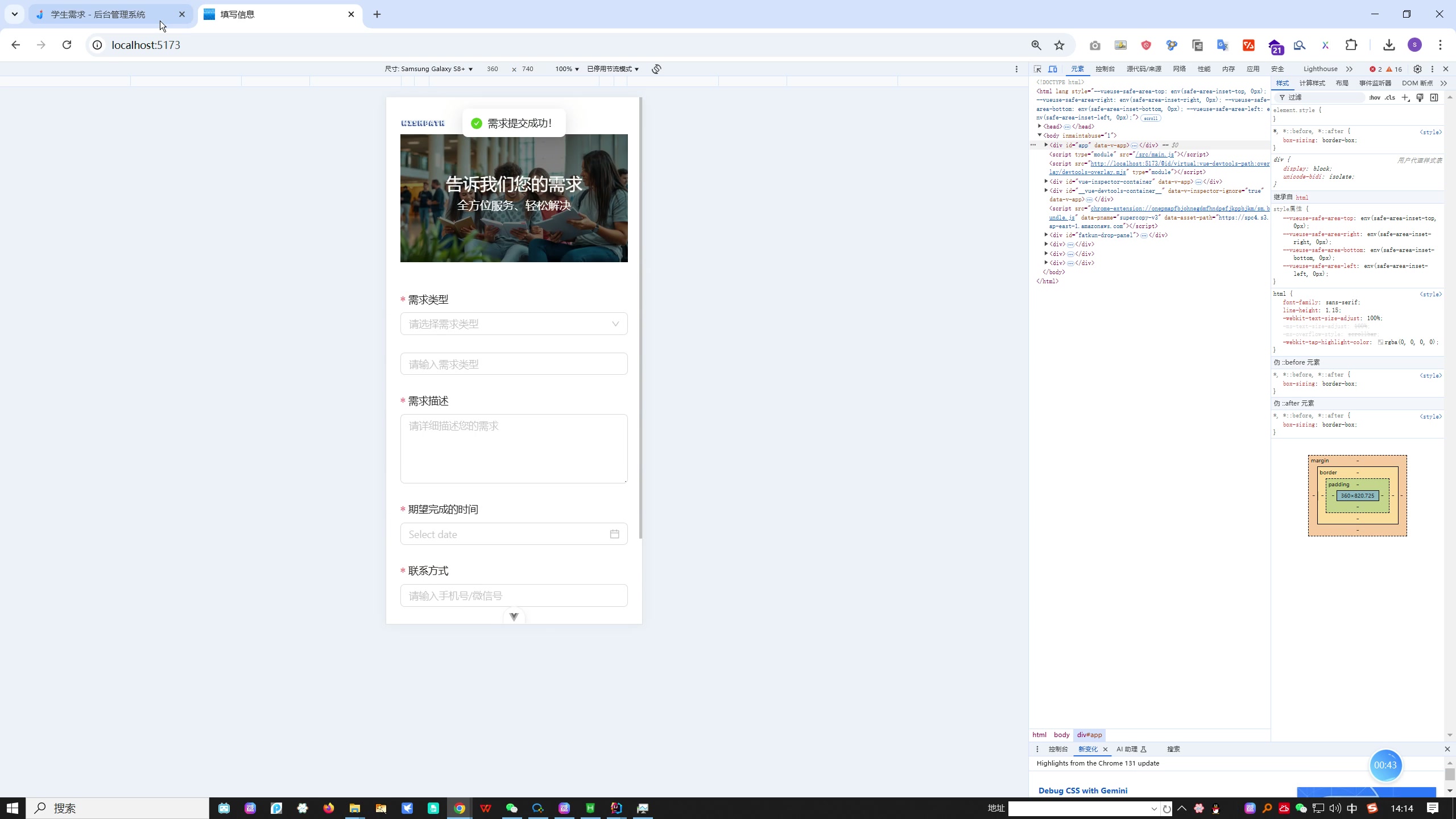This screenshot has width=1456, height=819.
Task: Expand the head element node
Action: pos(1040,126)
